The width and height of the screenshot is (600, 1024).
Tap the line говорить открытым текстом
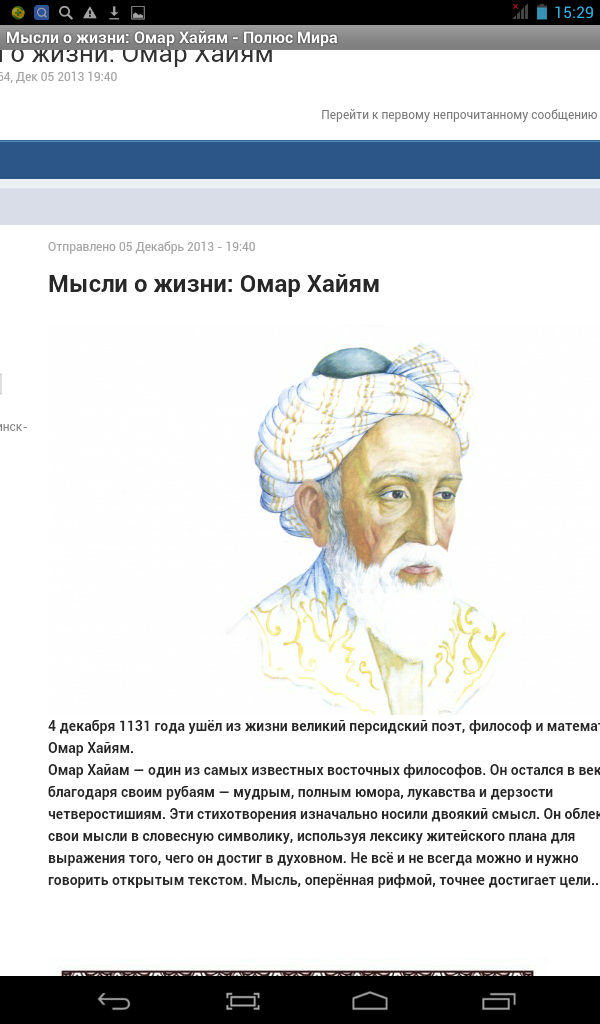coord(323,880)
